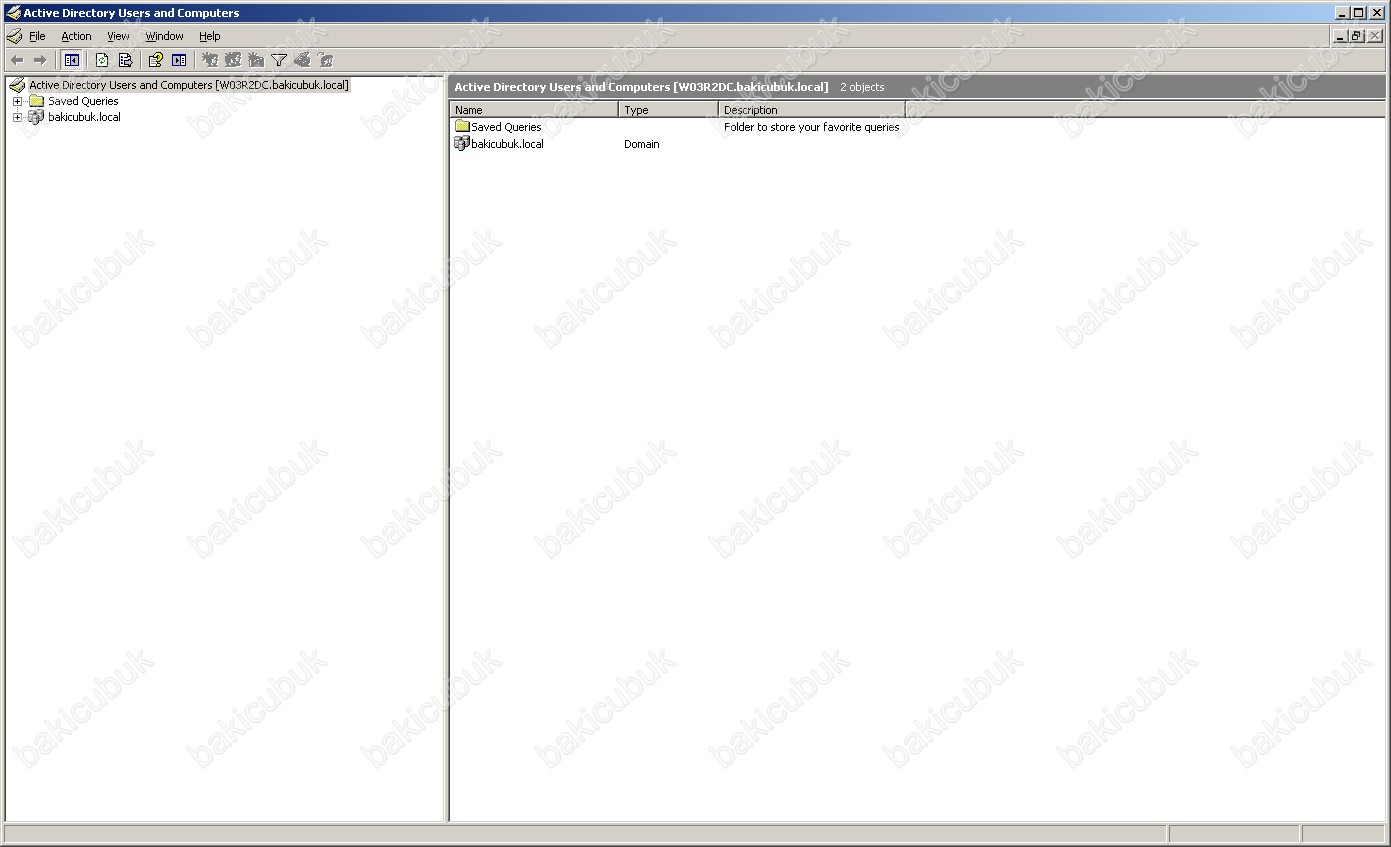1391x847 pixels.
Task: Click the Forward arrow in the toolbar
Action: tap(40, 60)
